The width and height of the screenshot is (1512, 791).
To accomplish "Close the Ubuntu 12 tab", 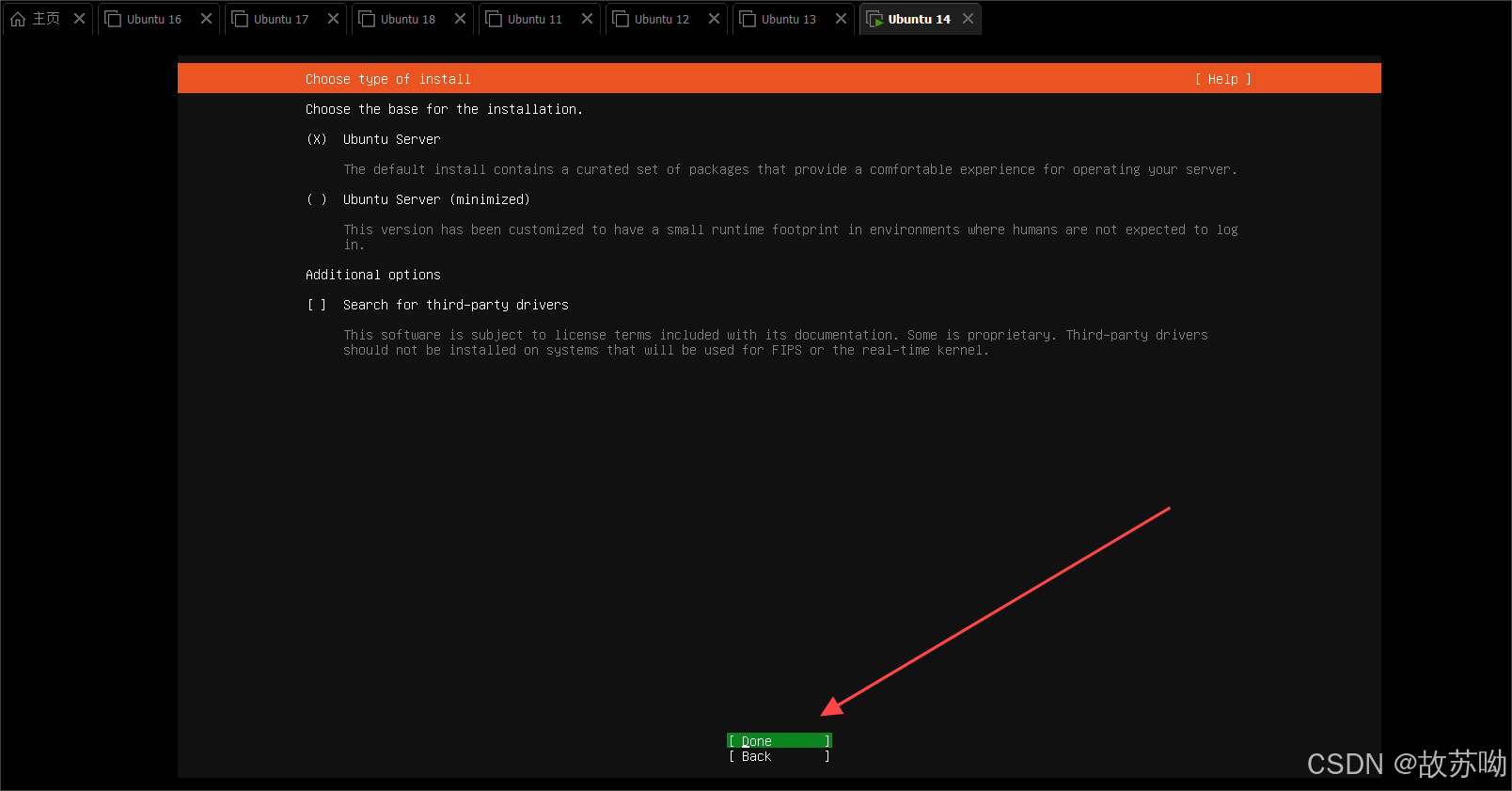I will [x=714, y=19].
